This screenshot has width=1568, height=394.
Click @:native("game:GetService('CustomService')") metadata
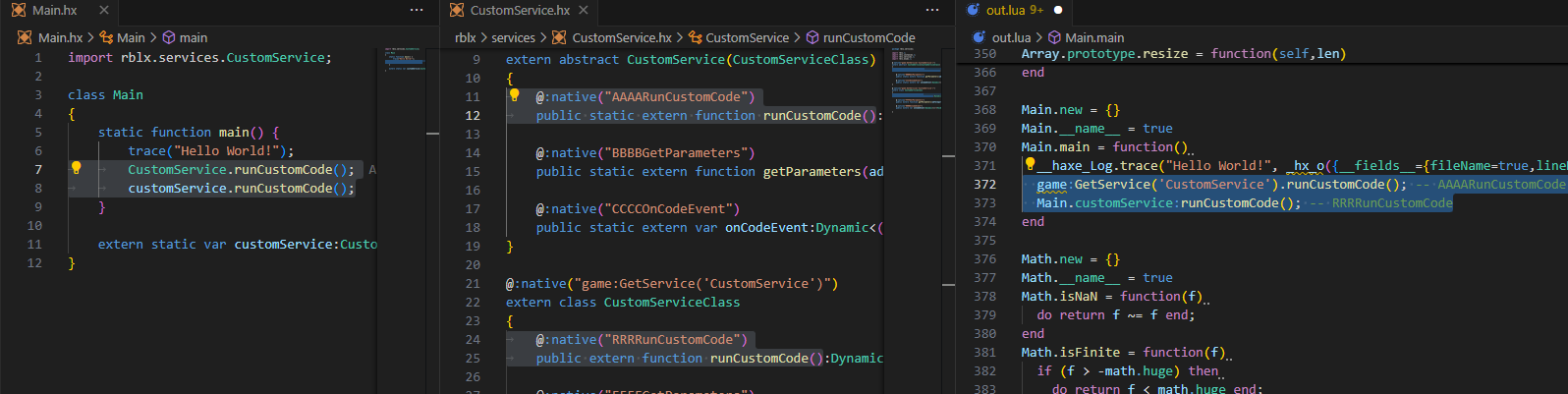click(x=672, y=283)
